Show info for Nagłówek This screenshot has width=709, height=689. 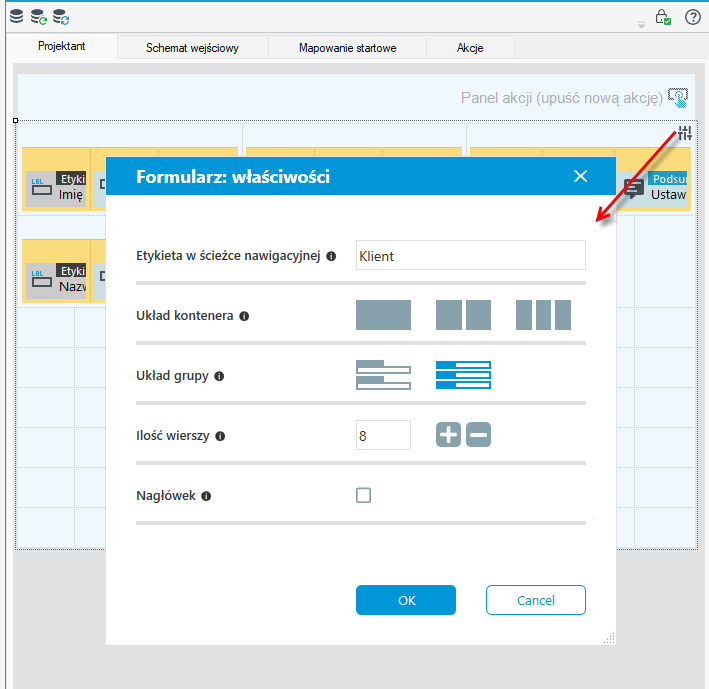(x=206, y=496)
